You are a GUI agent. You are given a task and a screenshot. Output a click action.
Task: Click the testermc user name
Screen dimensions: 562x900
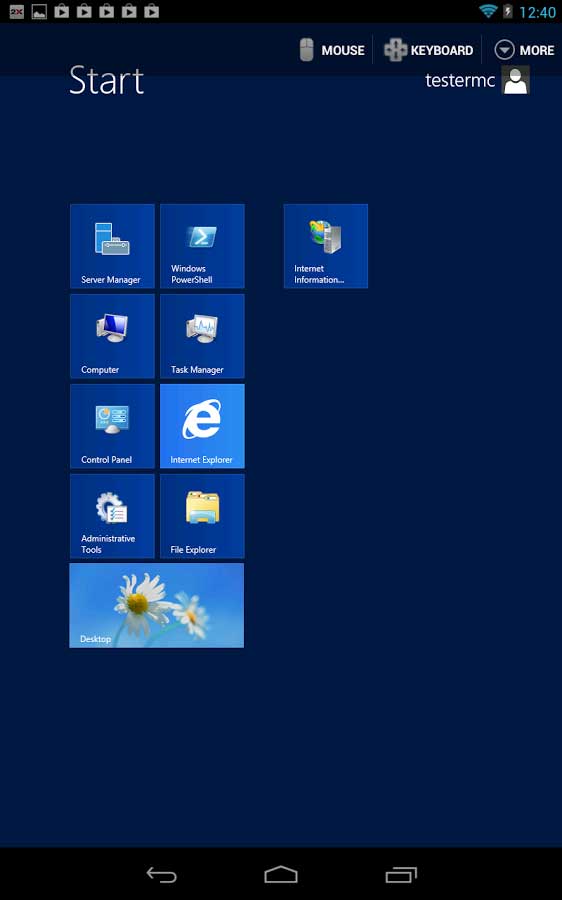point(460,80)
